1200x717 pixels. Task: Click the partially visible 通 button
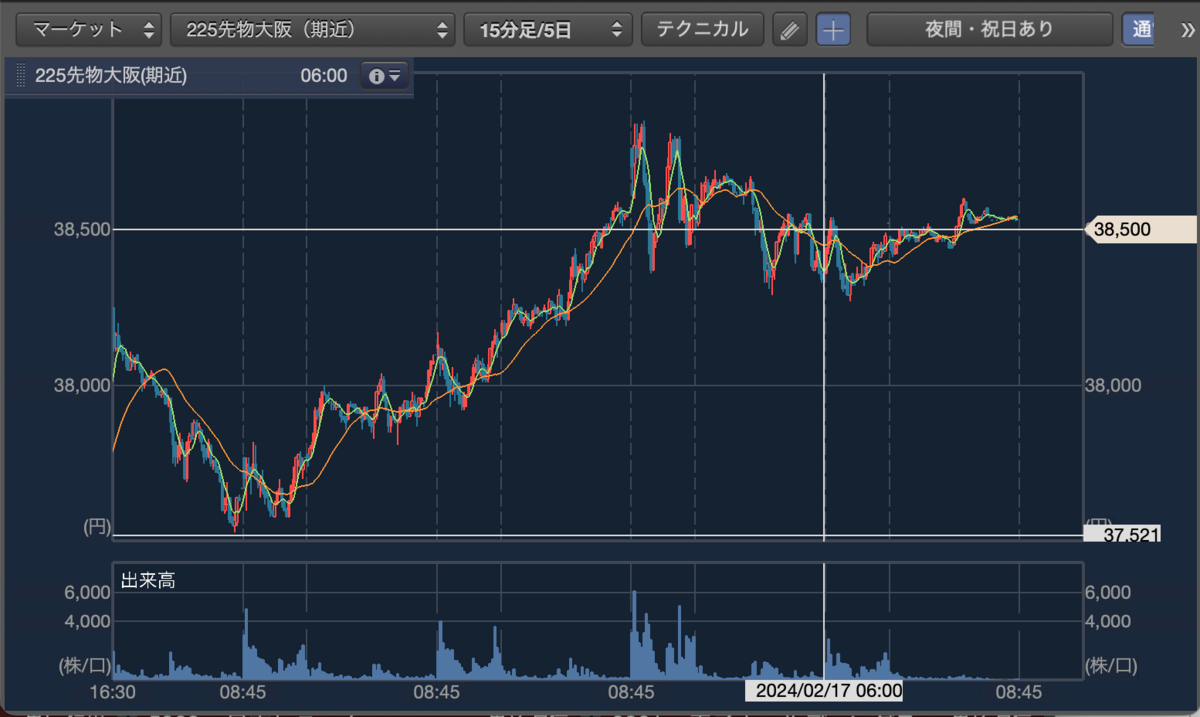click(x=1138, y=29)
